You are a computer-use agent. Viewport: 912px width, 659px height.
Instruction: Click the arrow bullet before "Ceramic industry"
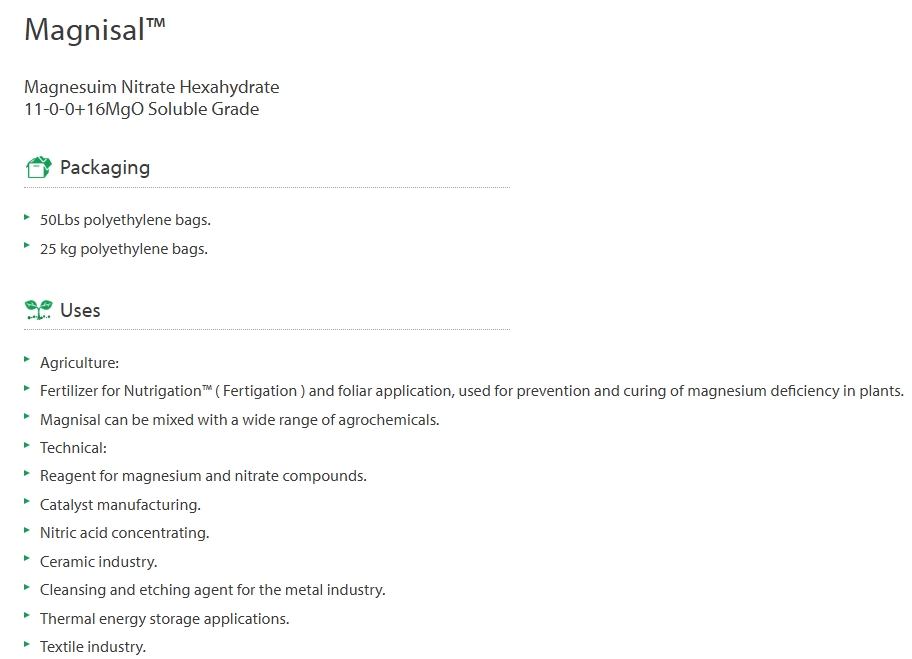tap(27, 559)
